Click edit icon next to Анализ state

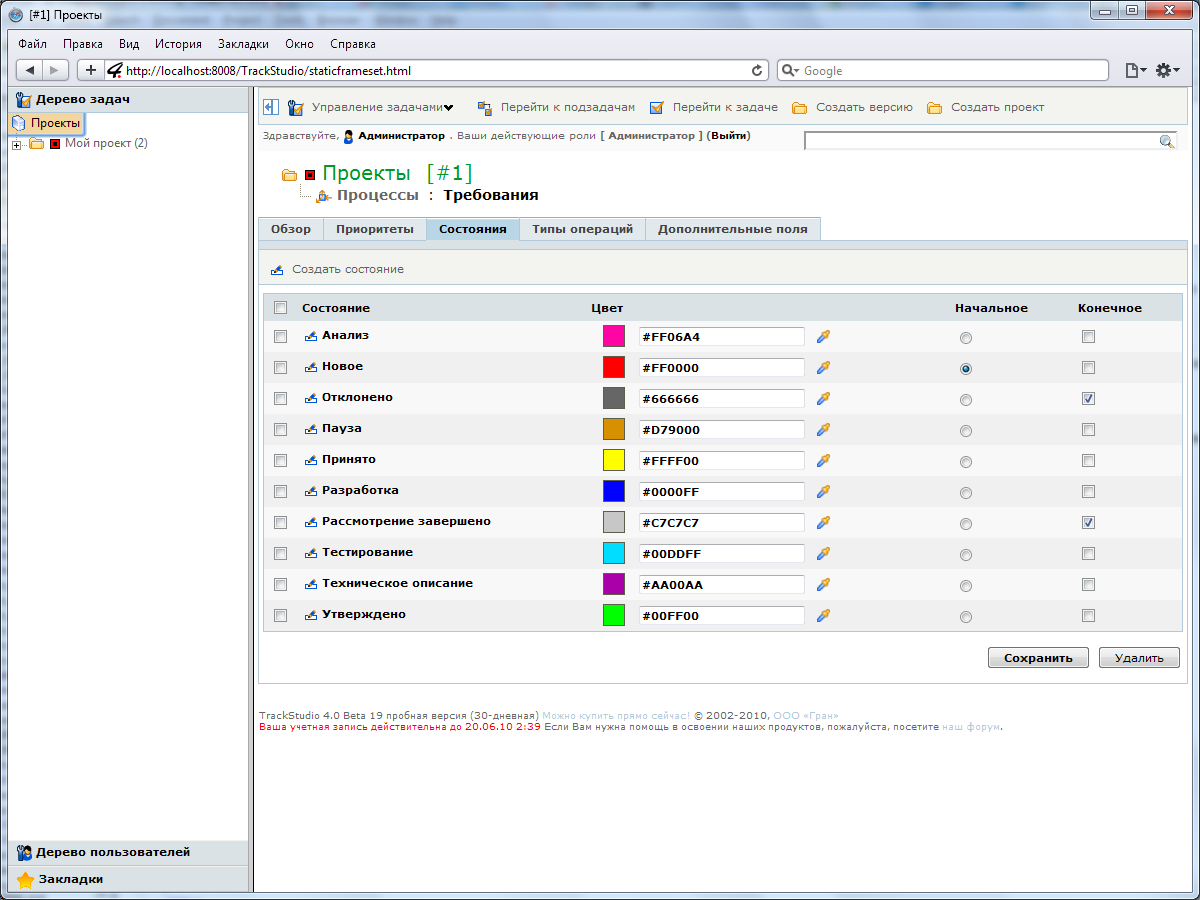310,336
